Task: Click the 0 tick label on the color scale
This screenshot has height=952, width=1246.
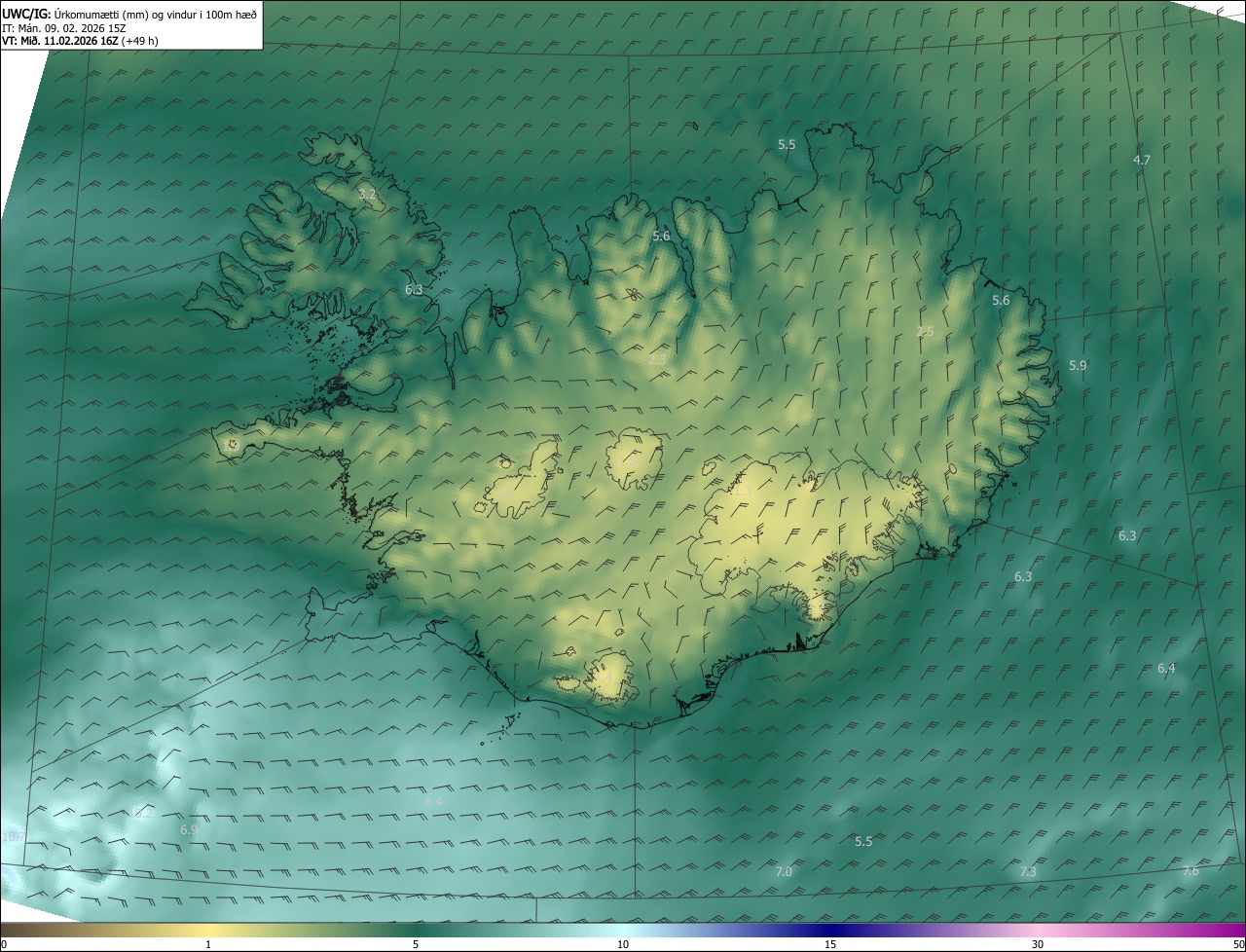Action: click(x=4, y=945)
